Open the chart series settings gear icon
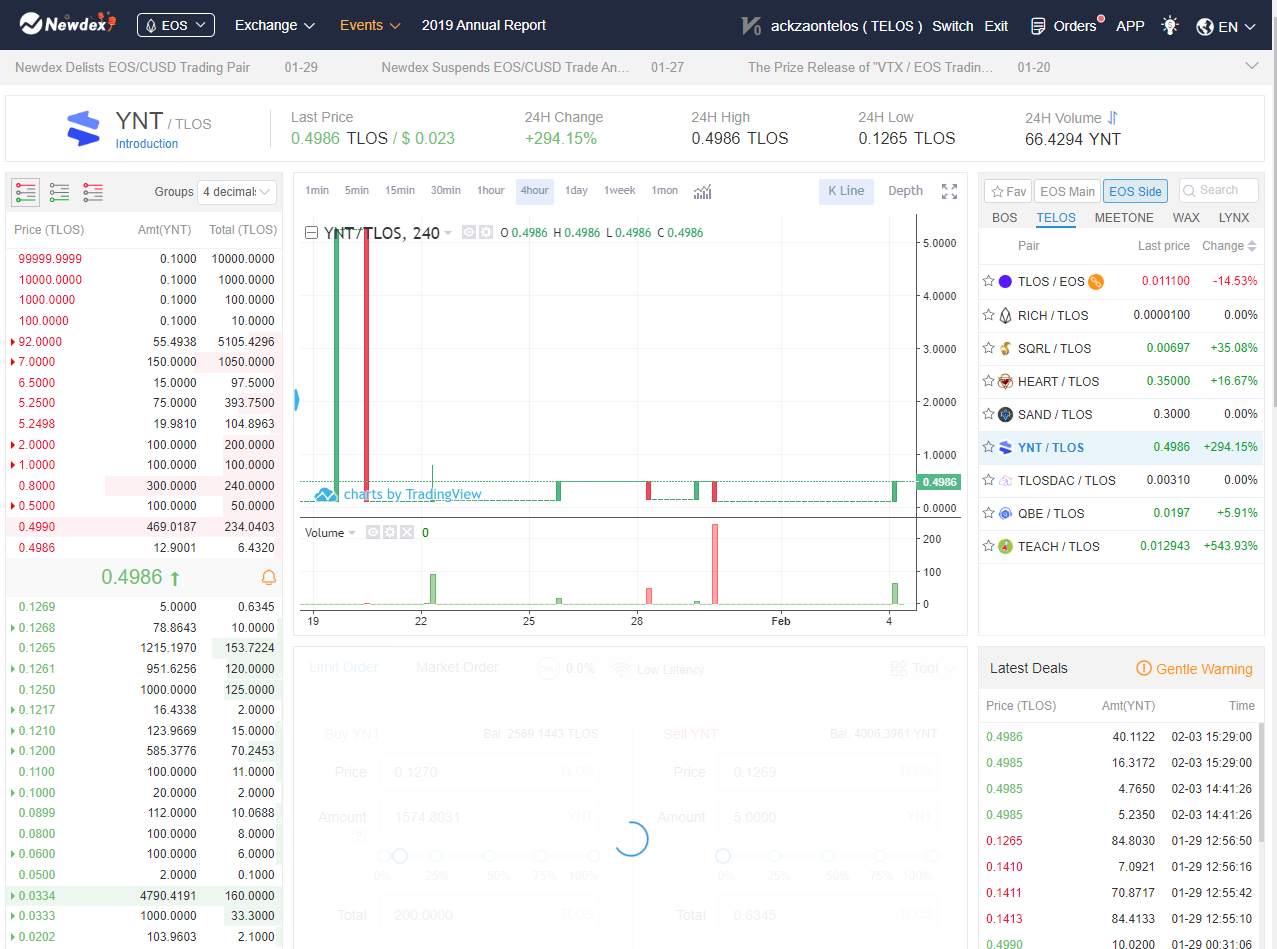1277x949 pixels. [x=485, y=233]
